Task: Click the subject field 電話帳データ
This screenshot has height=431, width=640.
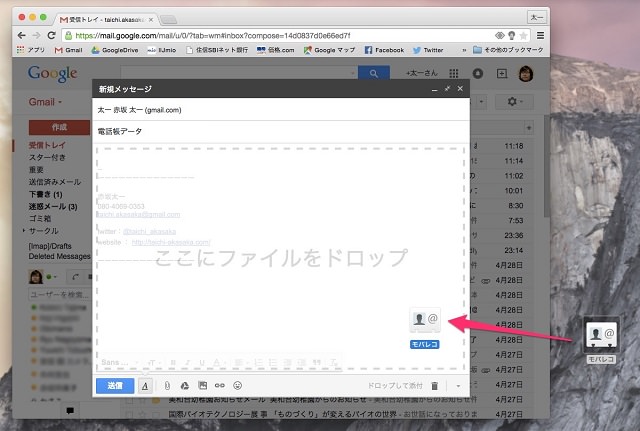Action: 281,131
